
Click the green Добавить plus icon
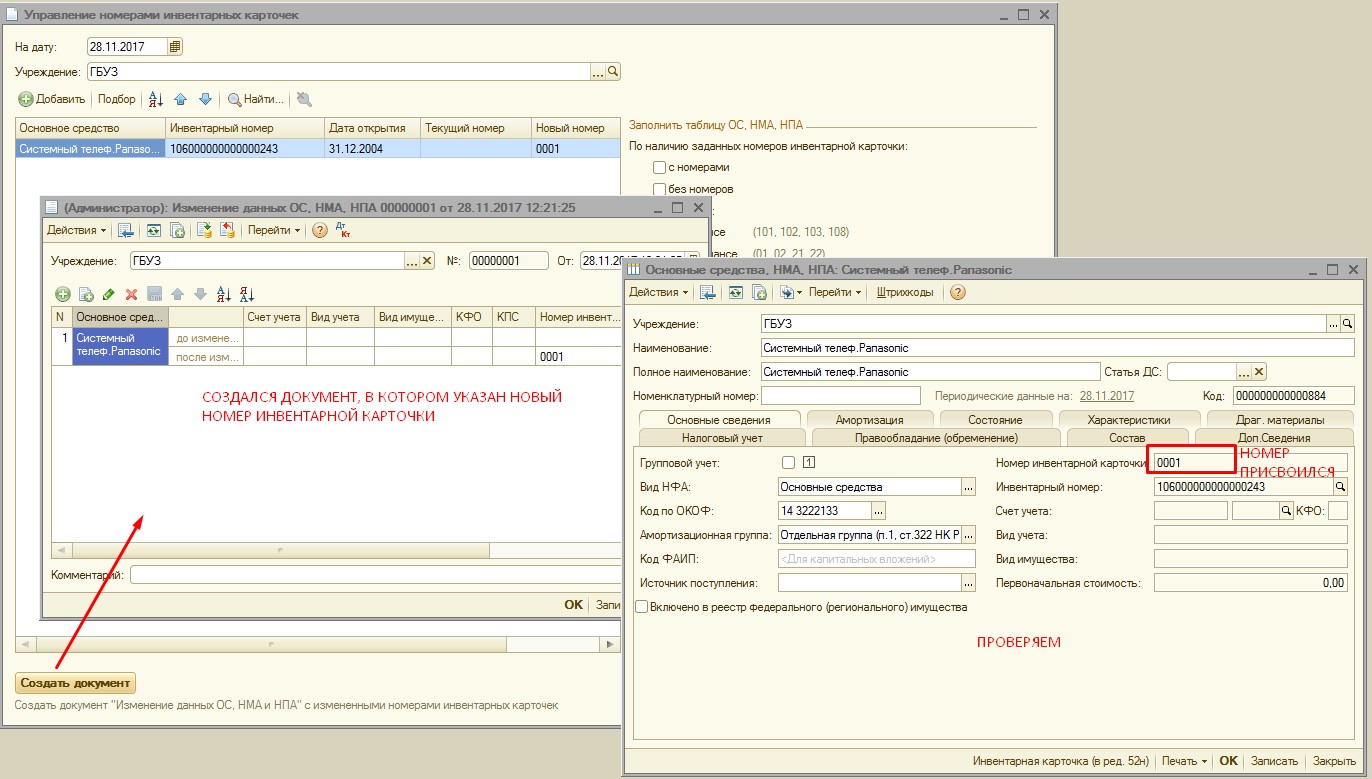coord(26,99)
